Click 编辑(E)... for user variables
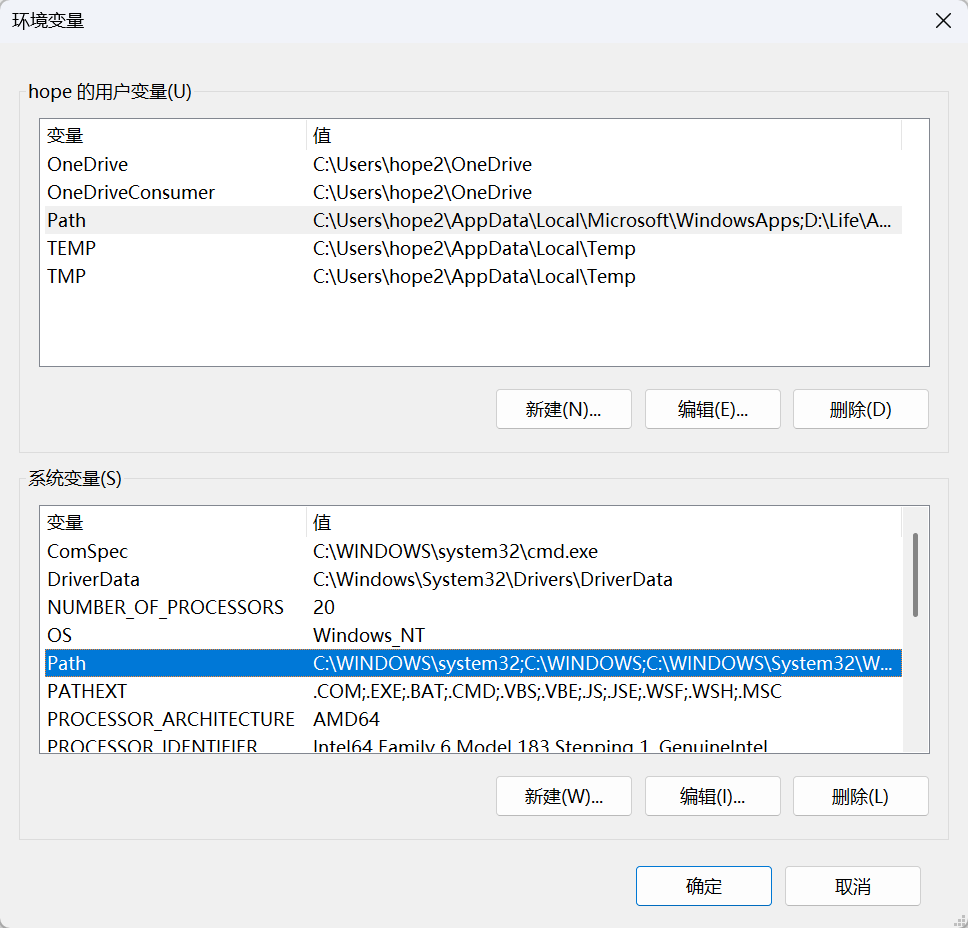The image size is (968, 928). point(712,409)
